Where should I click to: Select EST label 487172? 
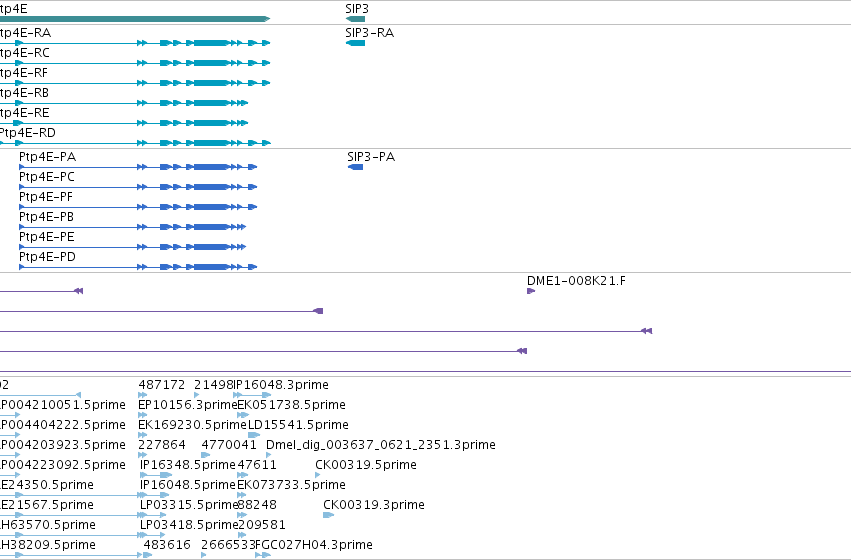[x=162, y=385]
